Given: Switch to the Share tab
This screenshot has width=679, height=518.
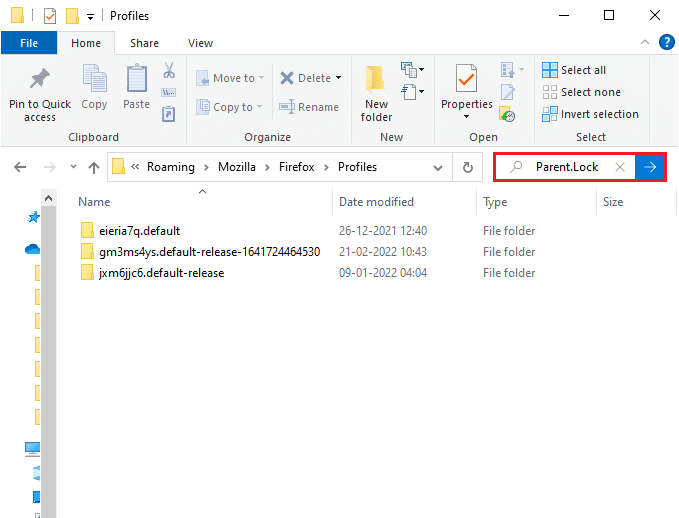Looking at the screenshot, I should 144,43.
